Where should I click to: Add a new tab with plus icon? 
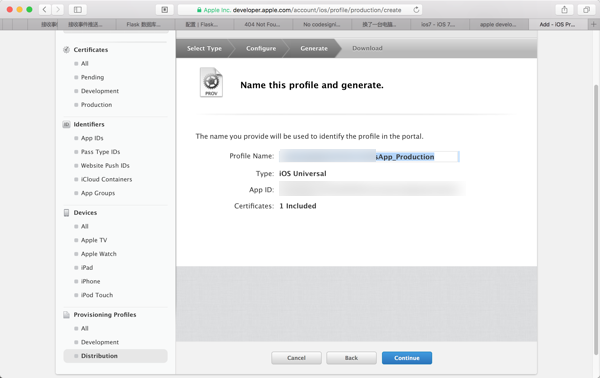[593, 24]
